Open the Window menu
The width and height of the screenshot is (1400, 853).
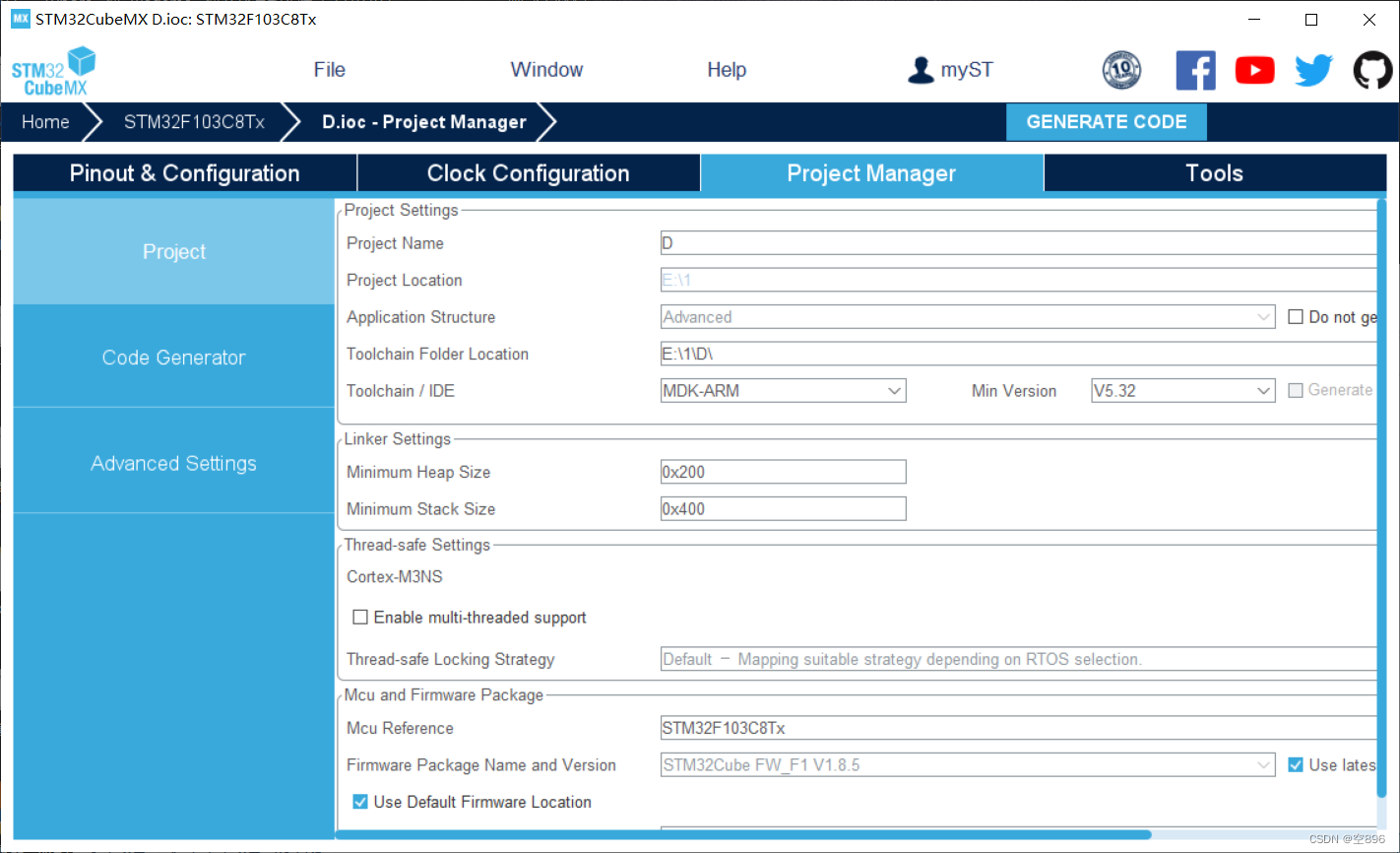(546, 70)
